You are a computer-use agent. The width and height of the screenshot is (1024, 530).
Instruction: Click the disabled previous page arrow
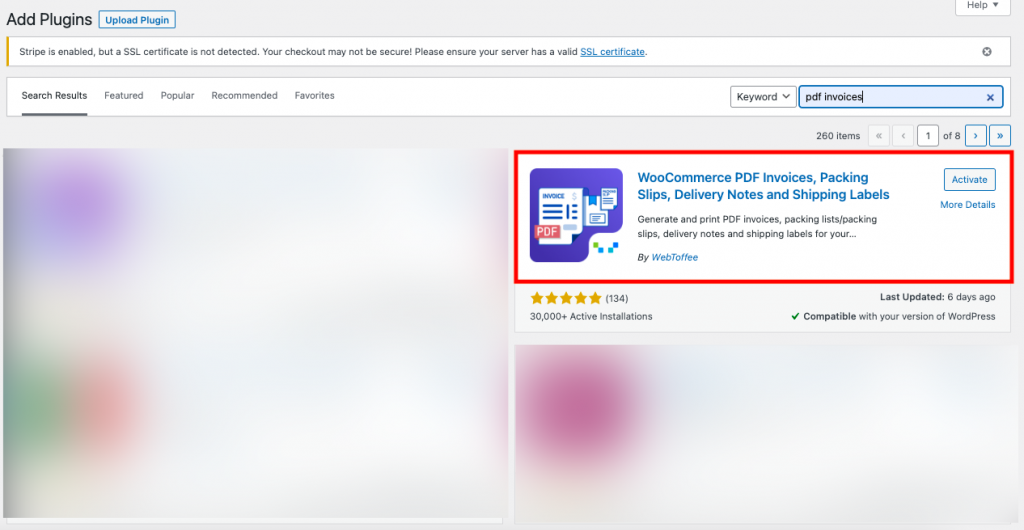(x=903, y=136)
